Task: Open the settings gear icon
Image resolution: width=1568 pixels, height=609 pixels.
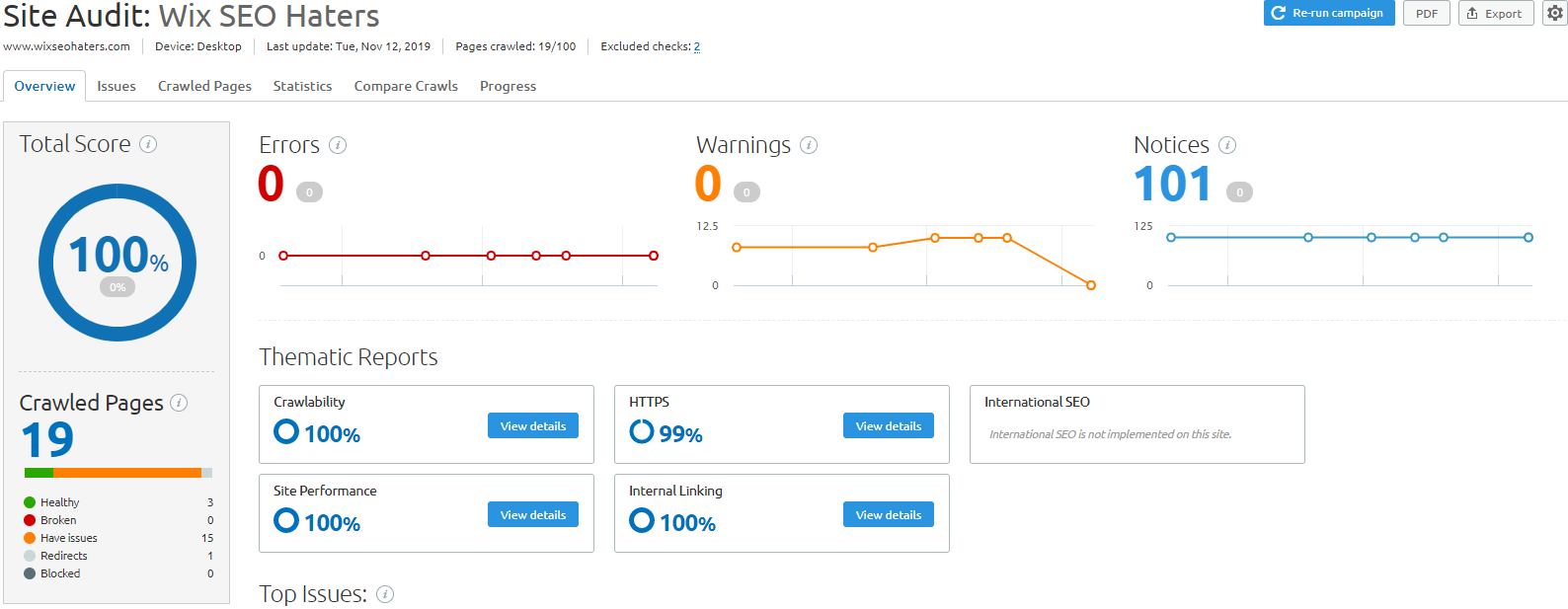Action: pos(1554,13)
